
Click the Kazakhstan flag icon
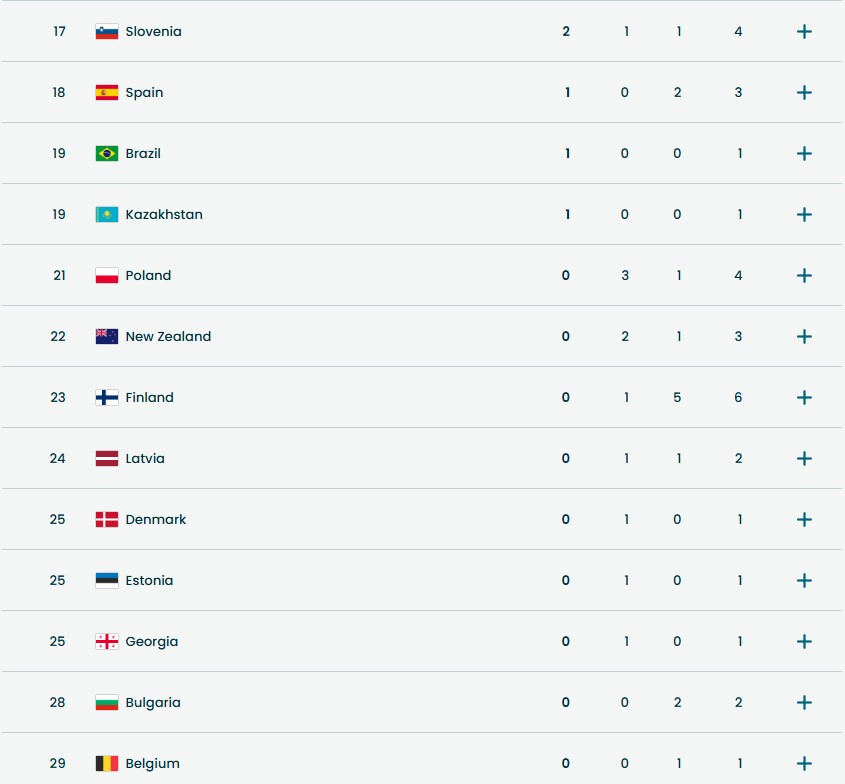point(107,215)
